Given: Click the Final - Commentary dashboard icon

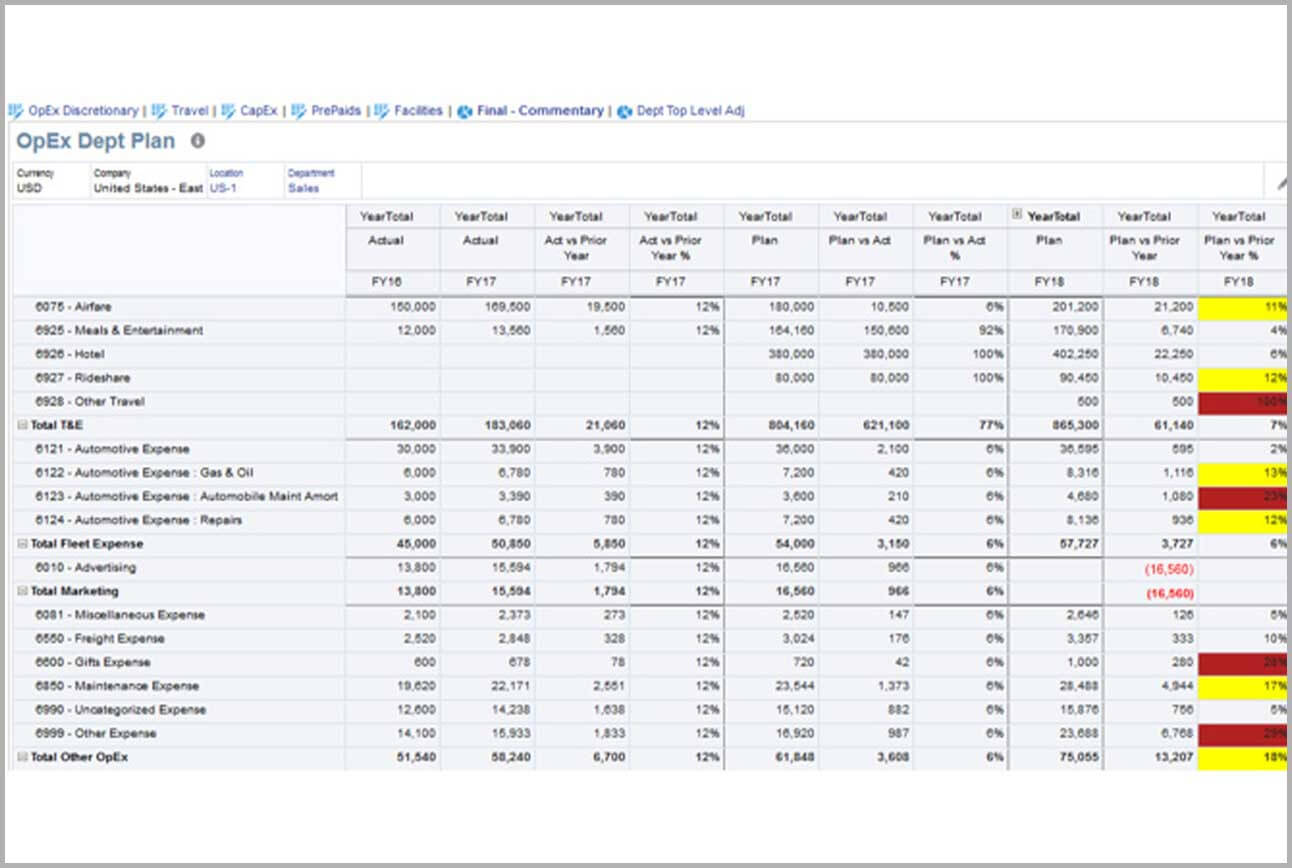Looking at the screenshot, I should click(x=465, y=111).
